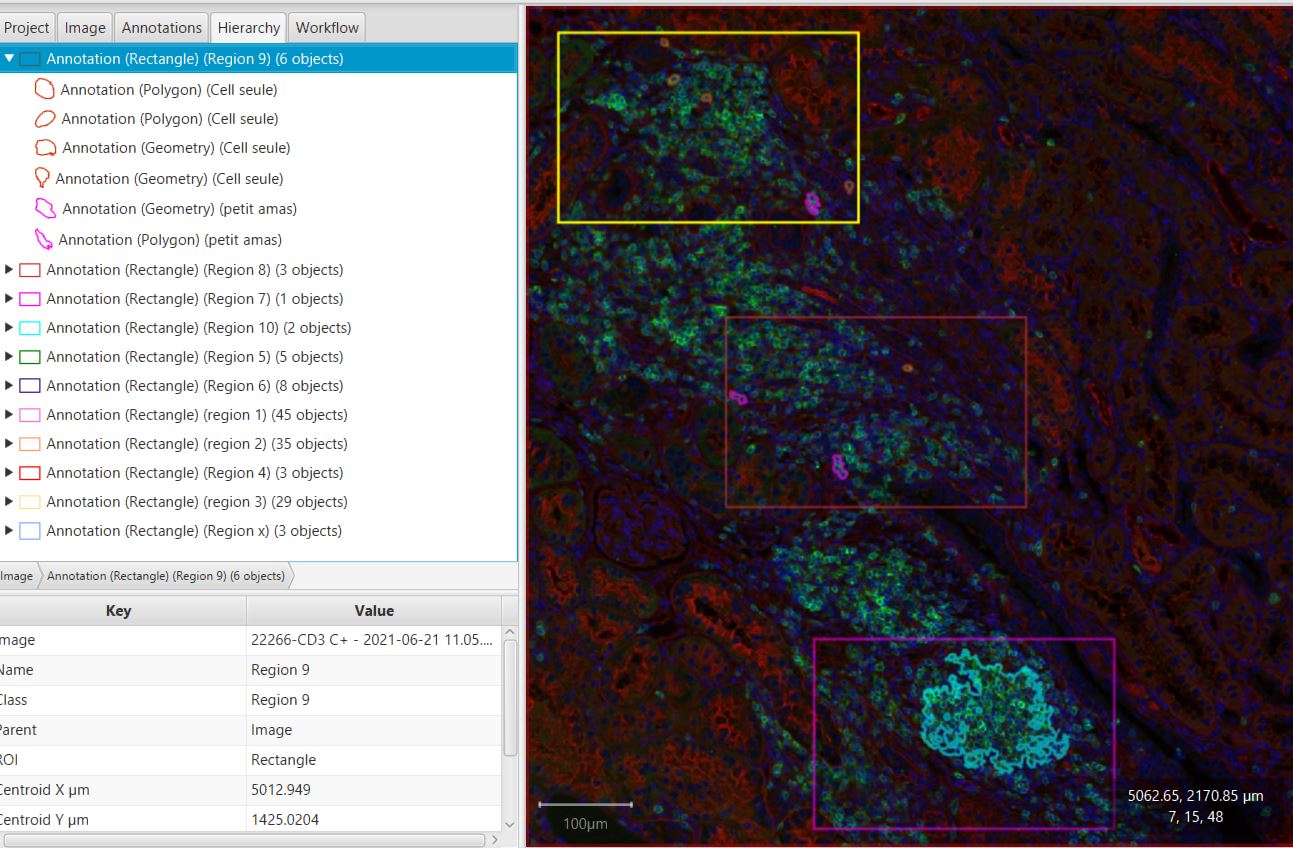Click the green rectangle icon next to Region 5
1293x848 pixels.
28,356
